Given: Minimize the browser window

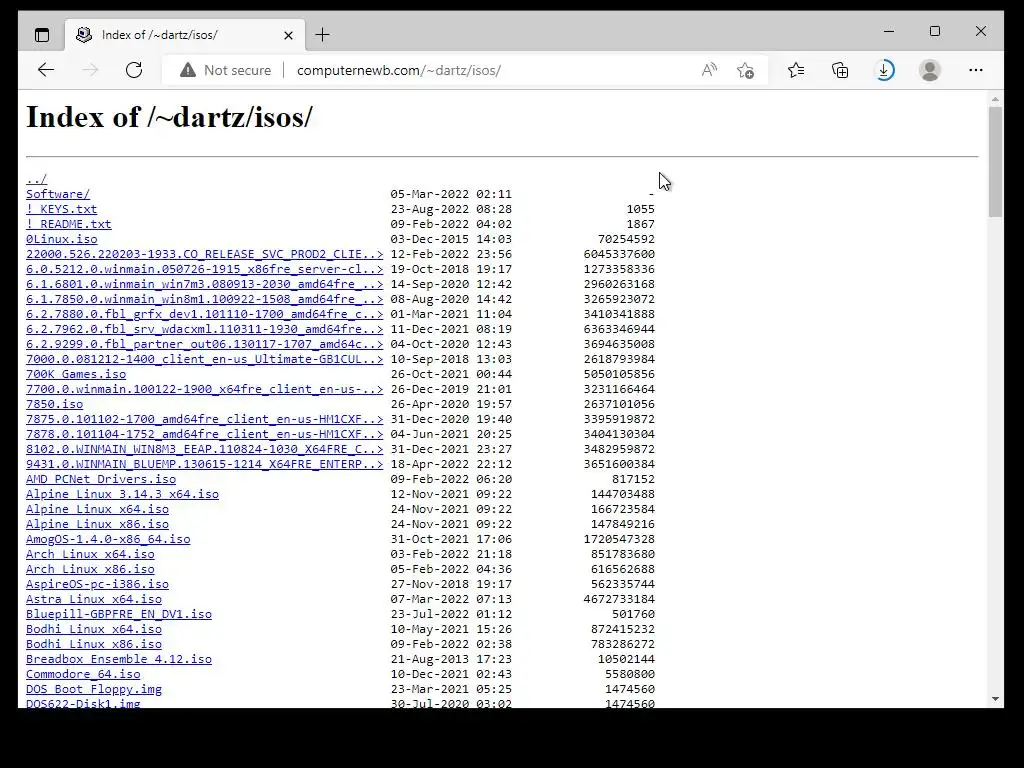Looking at the screenshot, I should pyautogui.click(x=889, y=31).
